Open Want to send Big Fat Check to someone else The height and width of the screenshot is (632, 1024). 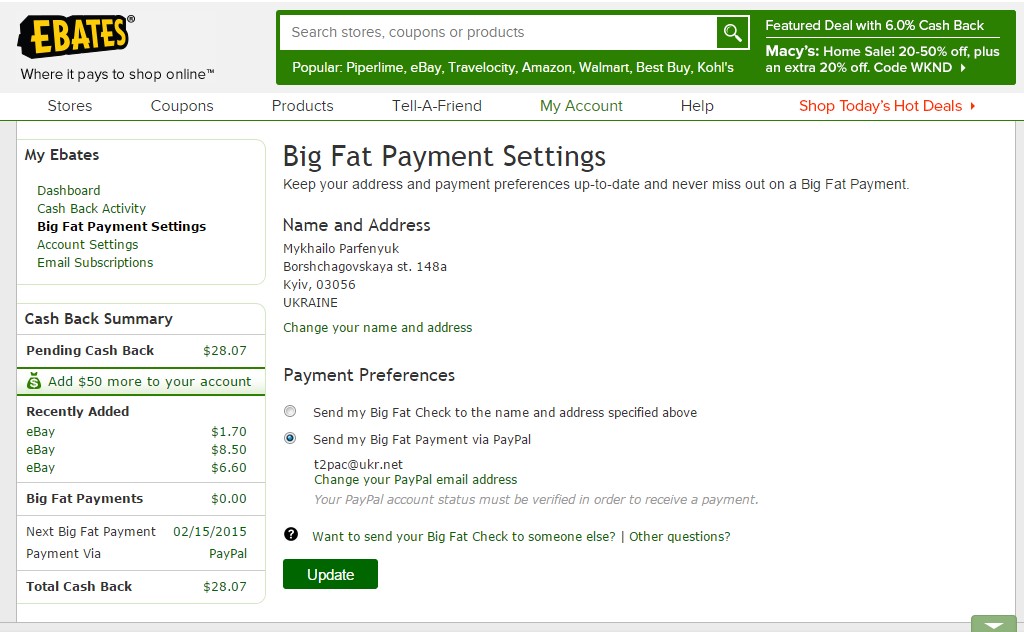464,537
